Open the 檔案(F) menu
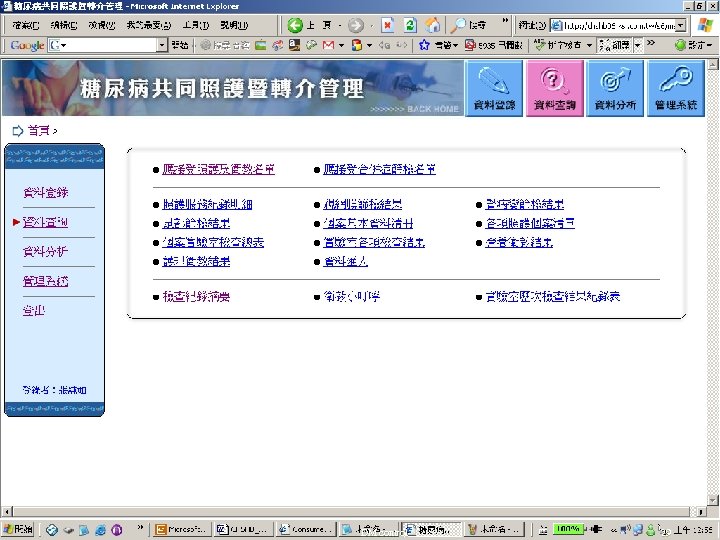 pyautogui.click(x=26, y=25)
